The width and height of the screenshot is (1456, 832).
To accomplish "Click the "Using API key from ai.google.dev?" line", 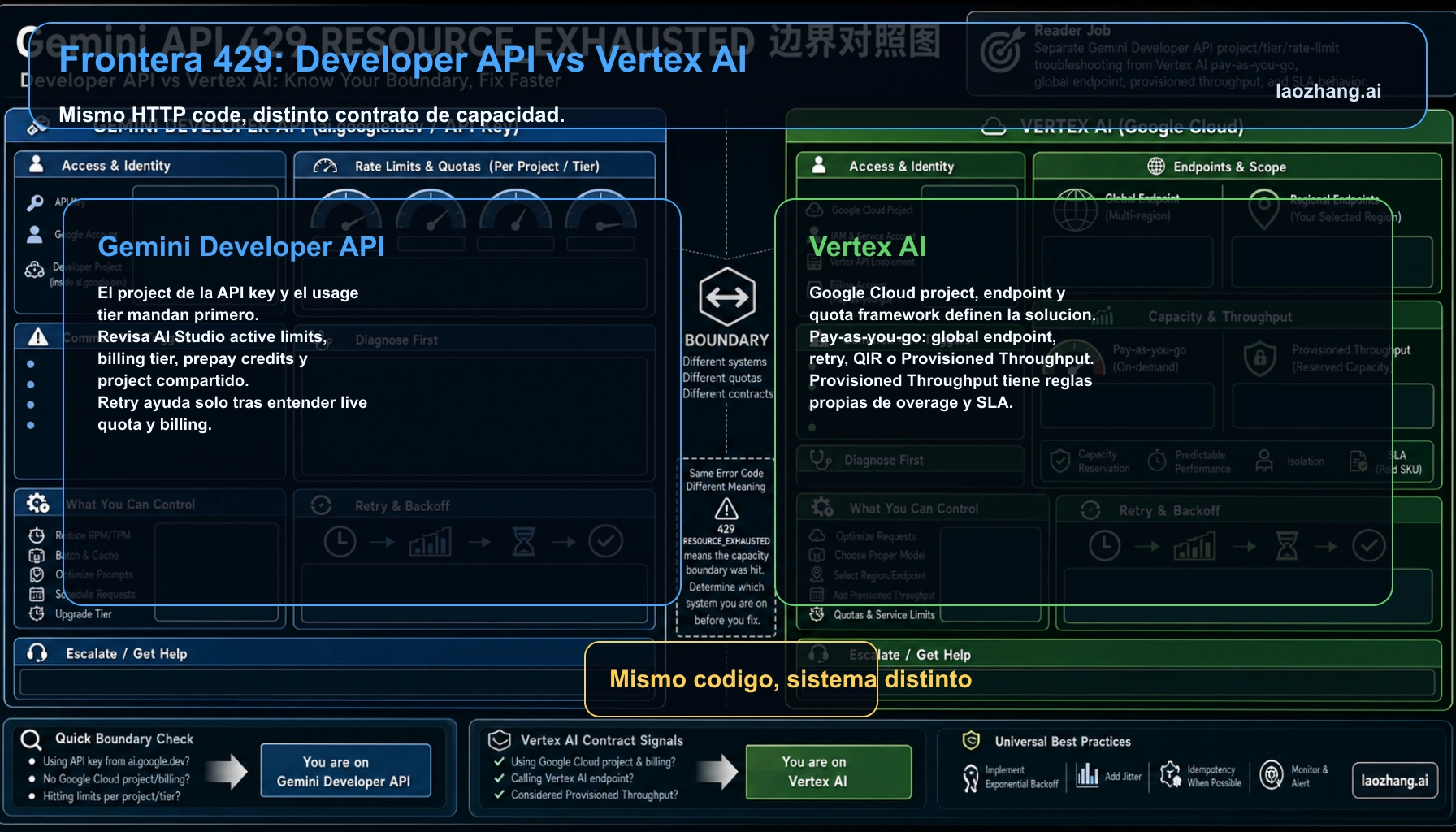I will point(116,761).
